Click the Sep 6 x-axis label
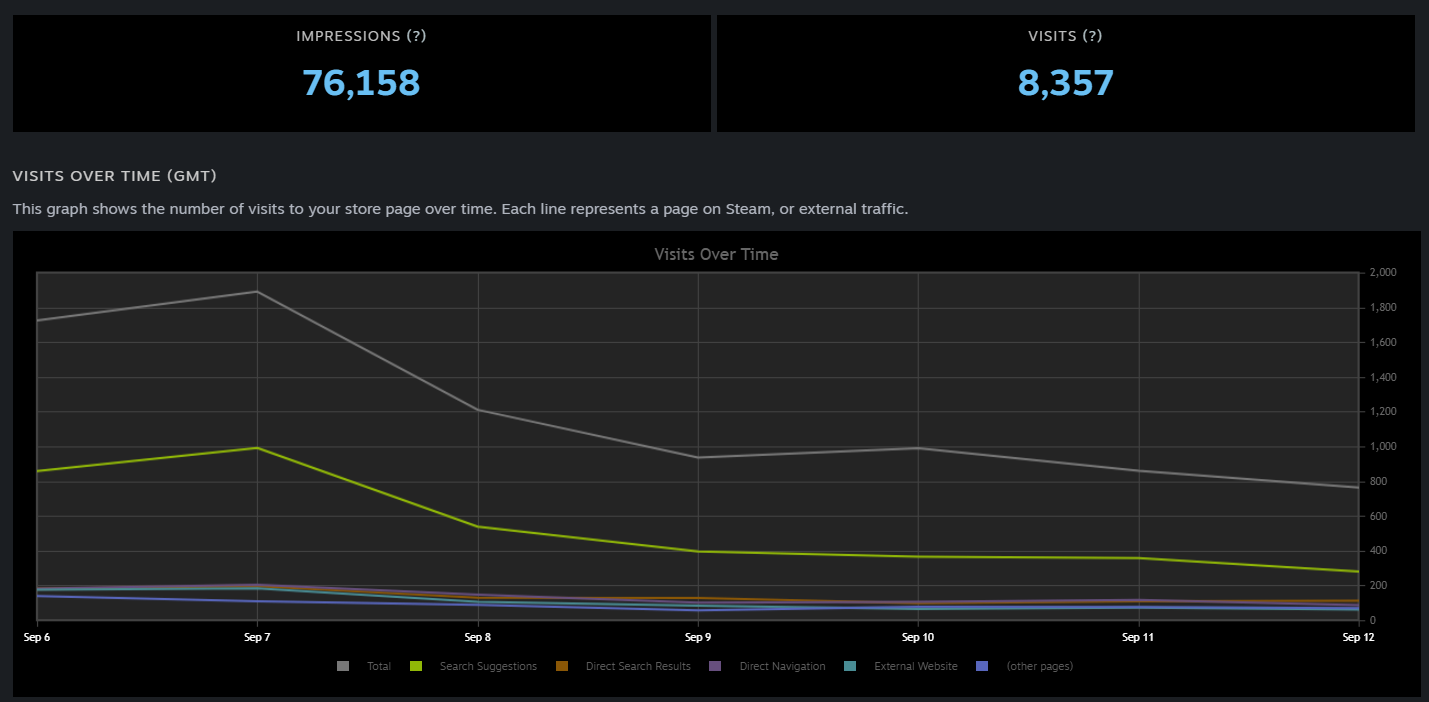This screenshot has height=702, width=1429. [37, 636]
